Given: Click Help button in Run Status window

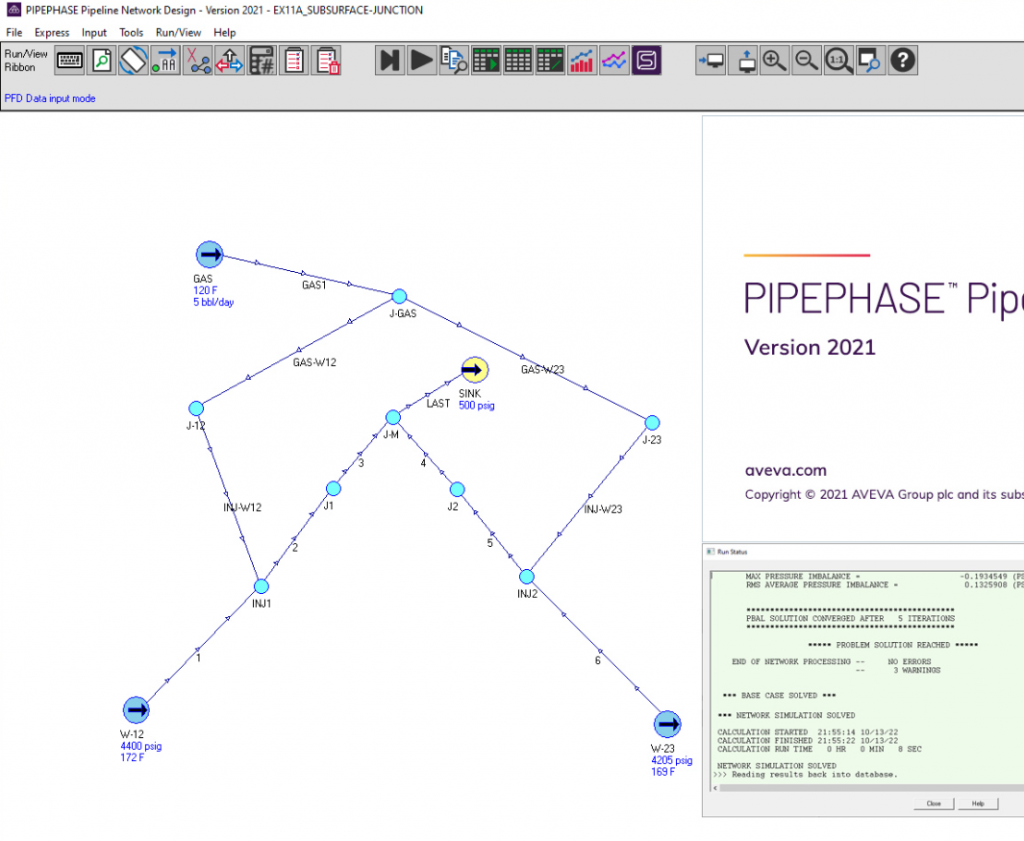Looking at the screenshot, I should [x=978, y=804].
